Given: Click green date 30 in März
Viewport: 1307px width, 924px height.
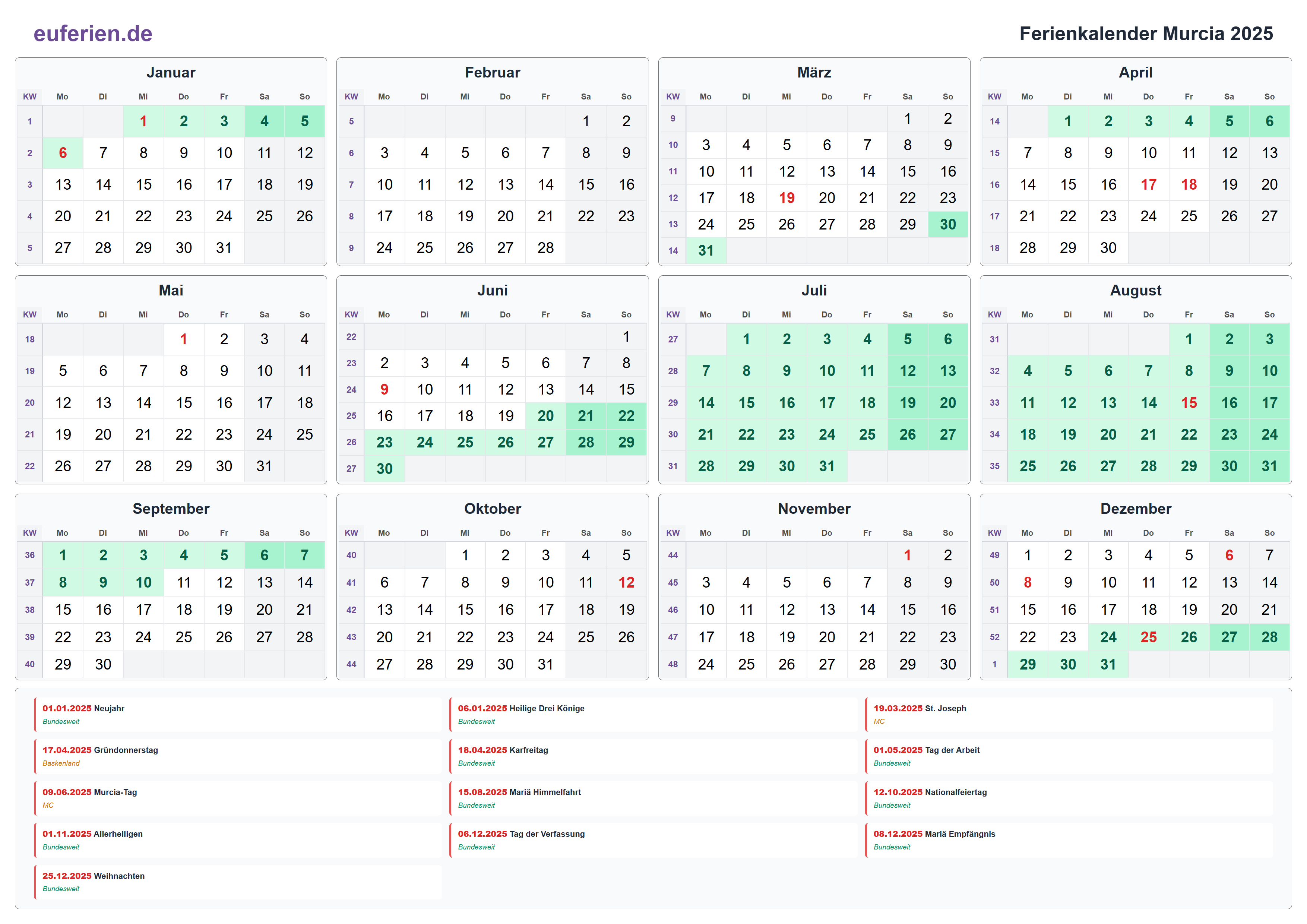Looking at the screenshot, I should pyautogui.click(x=948, y=224).
